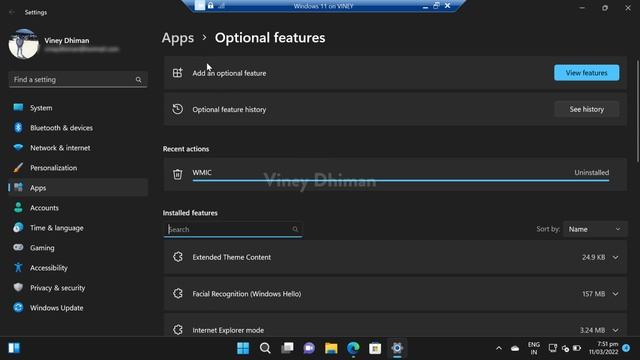
Task: Click the OneDrive cloud tray icon
Action: click(x=515, y=348)
